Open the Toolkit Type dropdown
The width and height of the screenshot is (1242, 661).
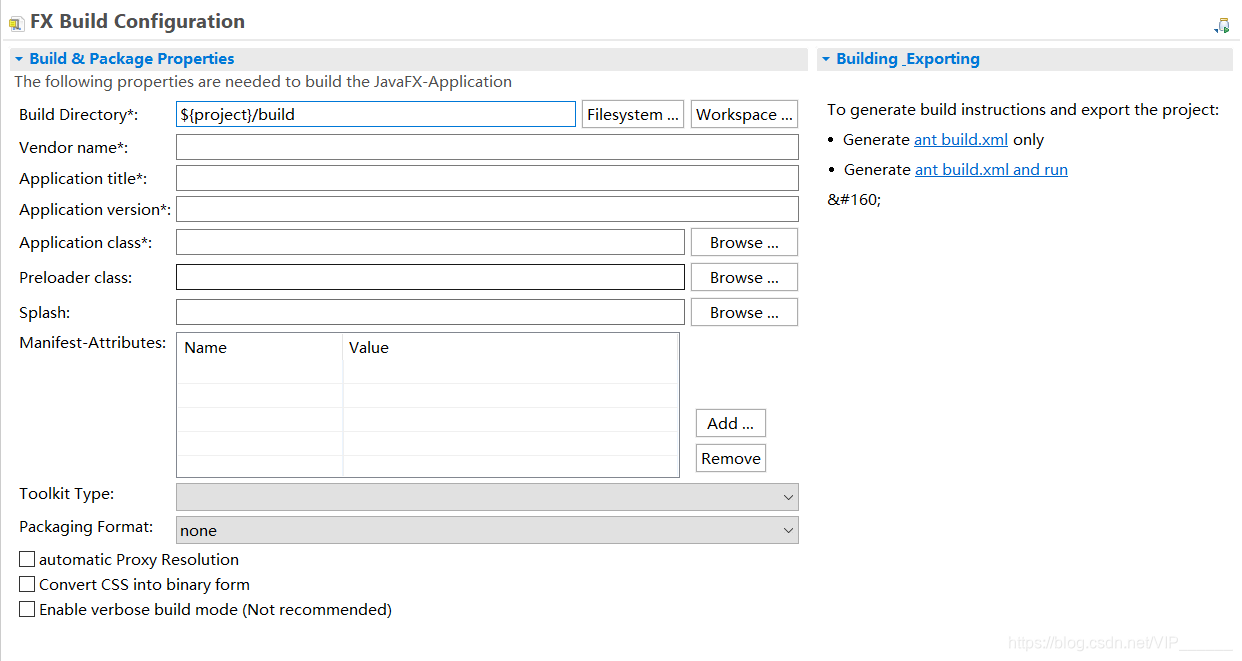click(x=487, y=496)
